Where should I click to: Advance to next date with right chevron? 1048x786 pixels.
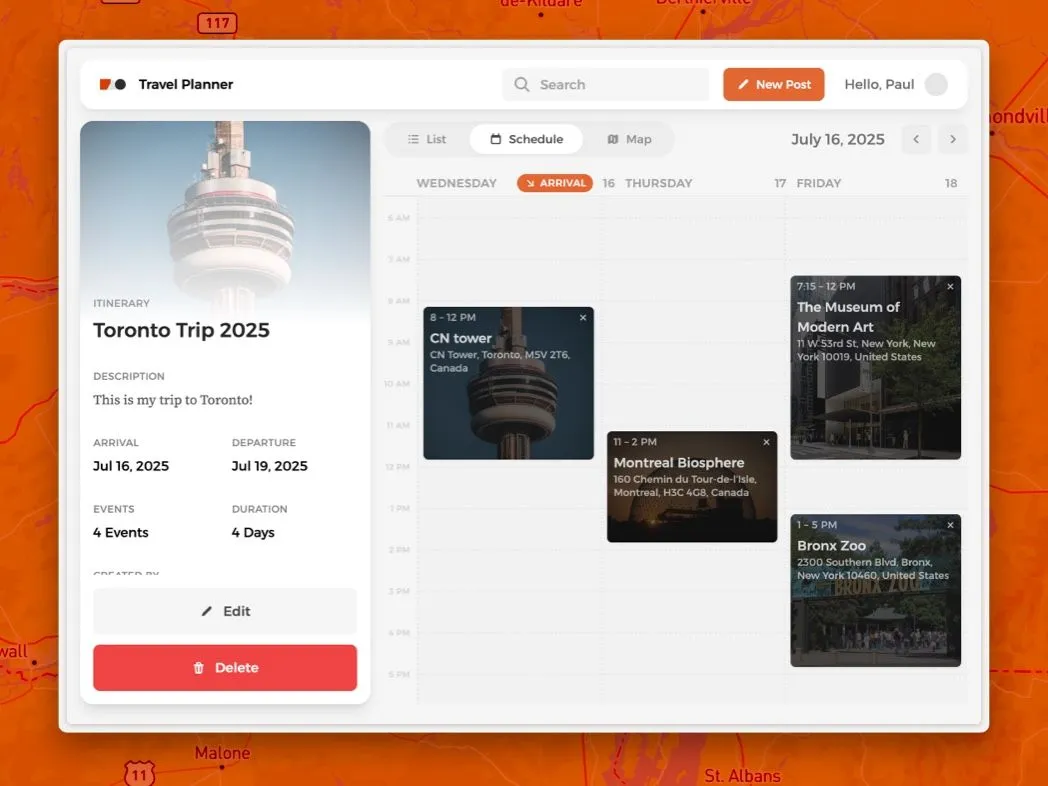952,139
